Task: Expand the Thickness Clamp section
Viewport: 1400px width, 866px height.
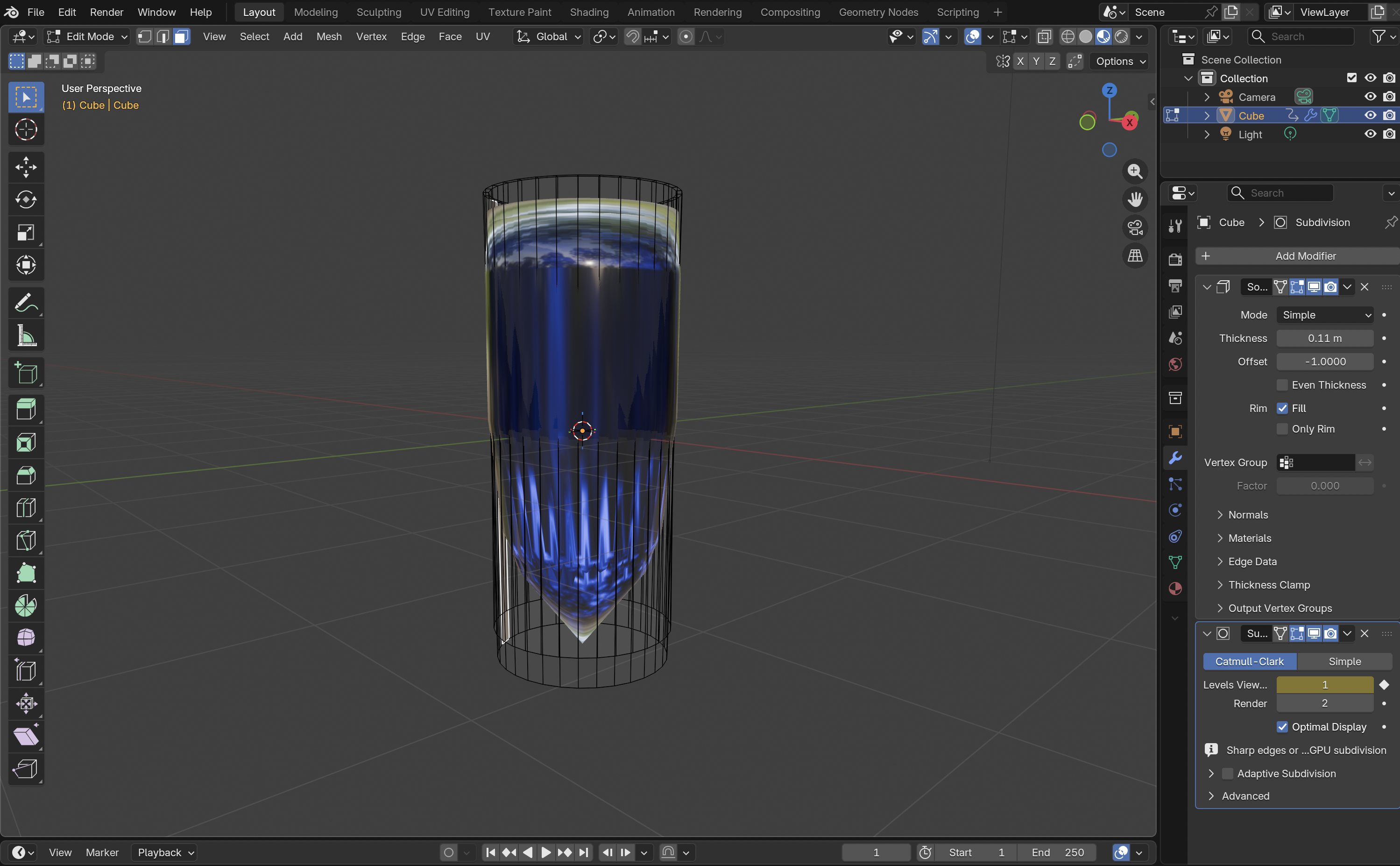Action: [x=1268, y=585]
